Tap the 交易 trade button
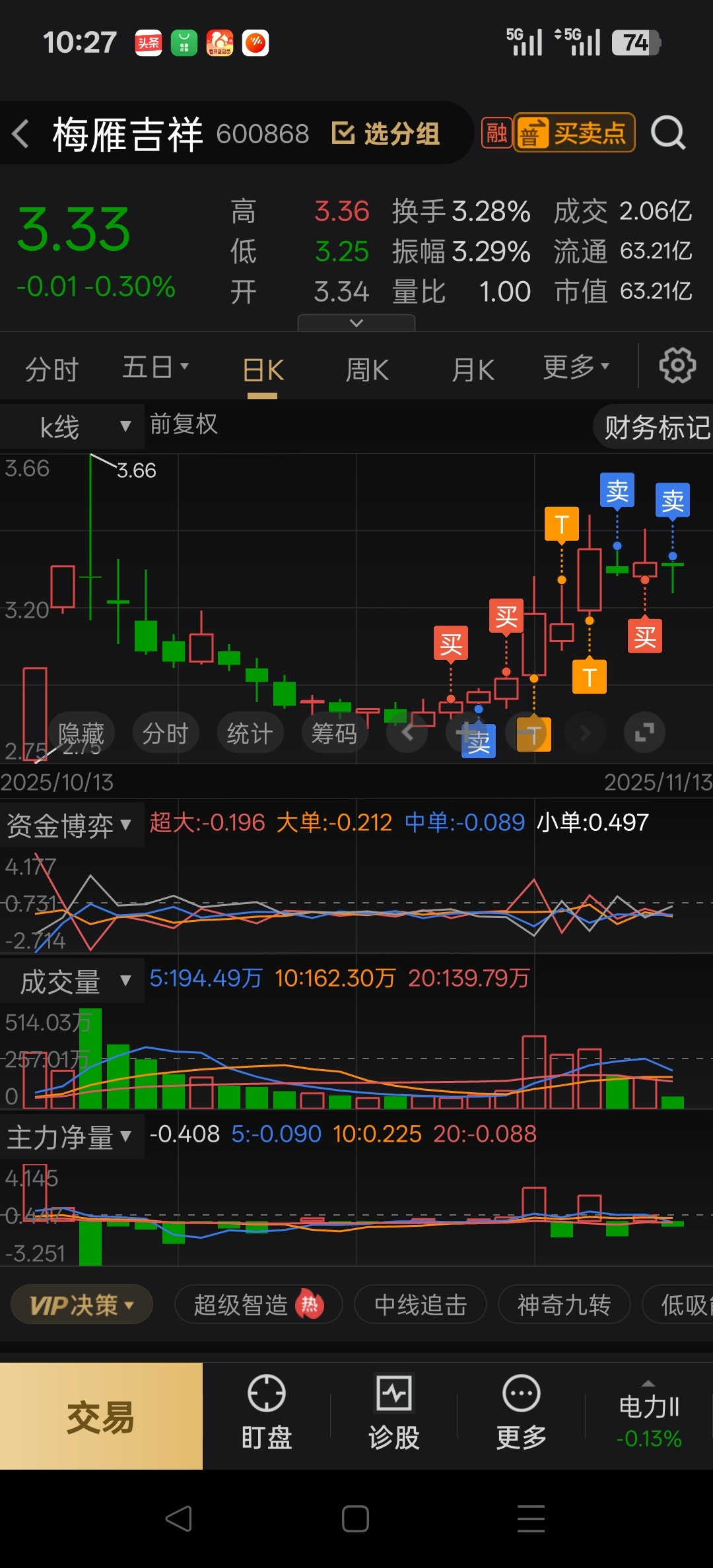Viewport: 713px width, 1568px height. click(x=101, y=1416)
